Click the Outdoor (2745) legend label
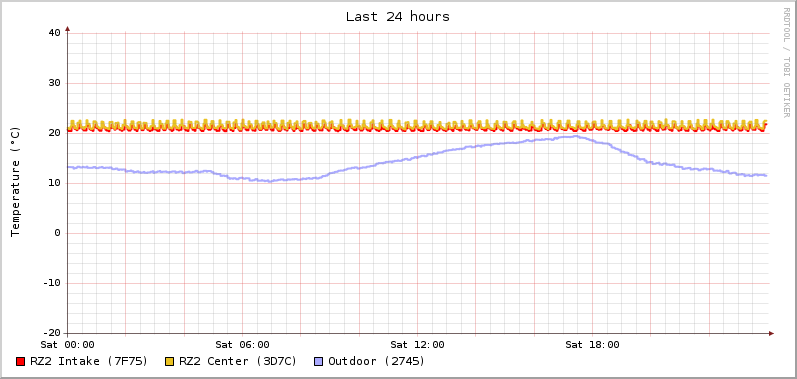797x379 pixels. coord(377,361)
